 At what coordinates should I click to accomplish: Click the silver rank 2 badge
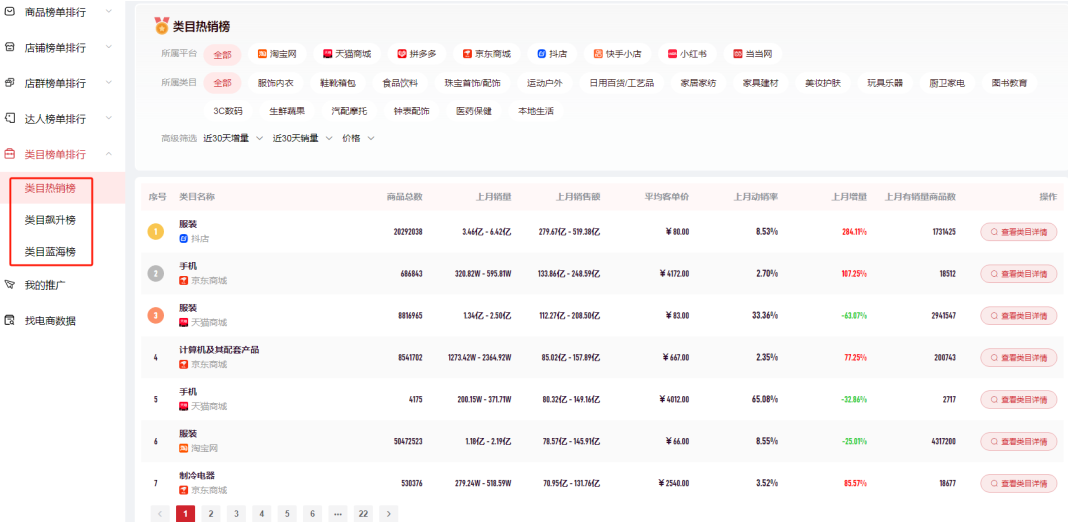coord(156,274)
